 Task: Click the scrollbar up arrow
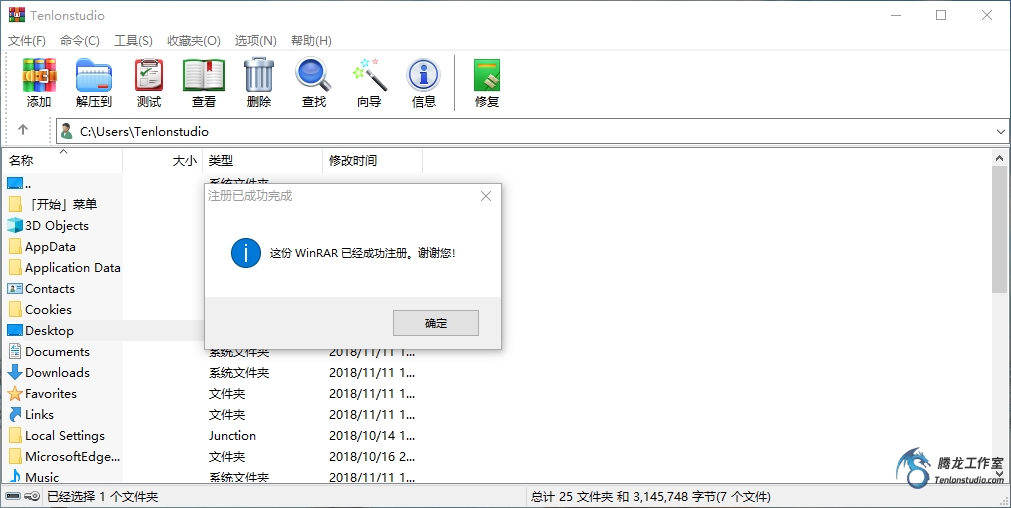point(1000,157)
